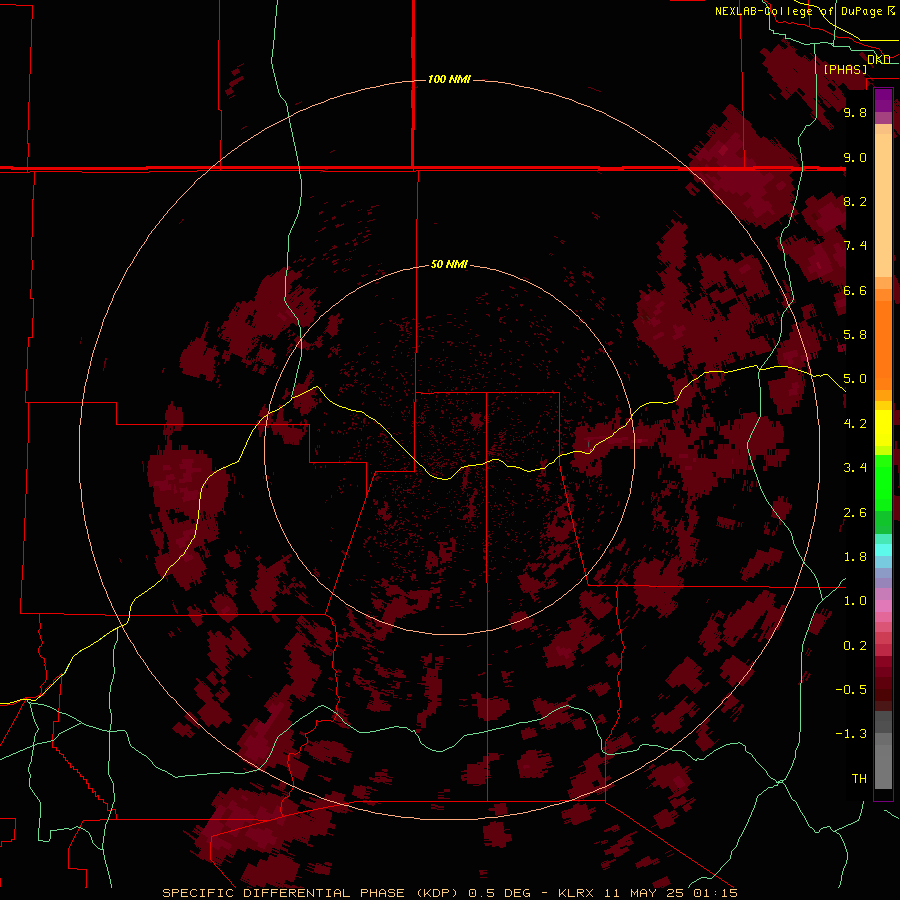Click the bright yellow band of color scale
Image resolution: width=900 pixels, height=900 pixels.
click(883, 428)
